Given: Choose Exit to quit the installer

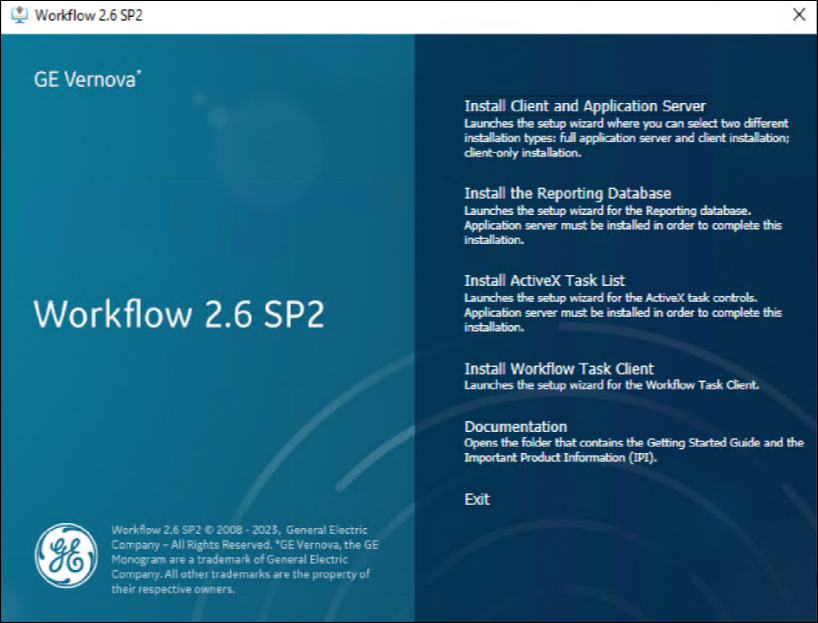Looking at the screenshot, I should (477, 499).
